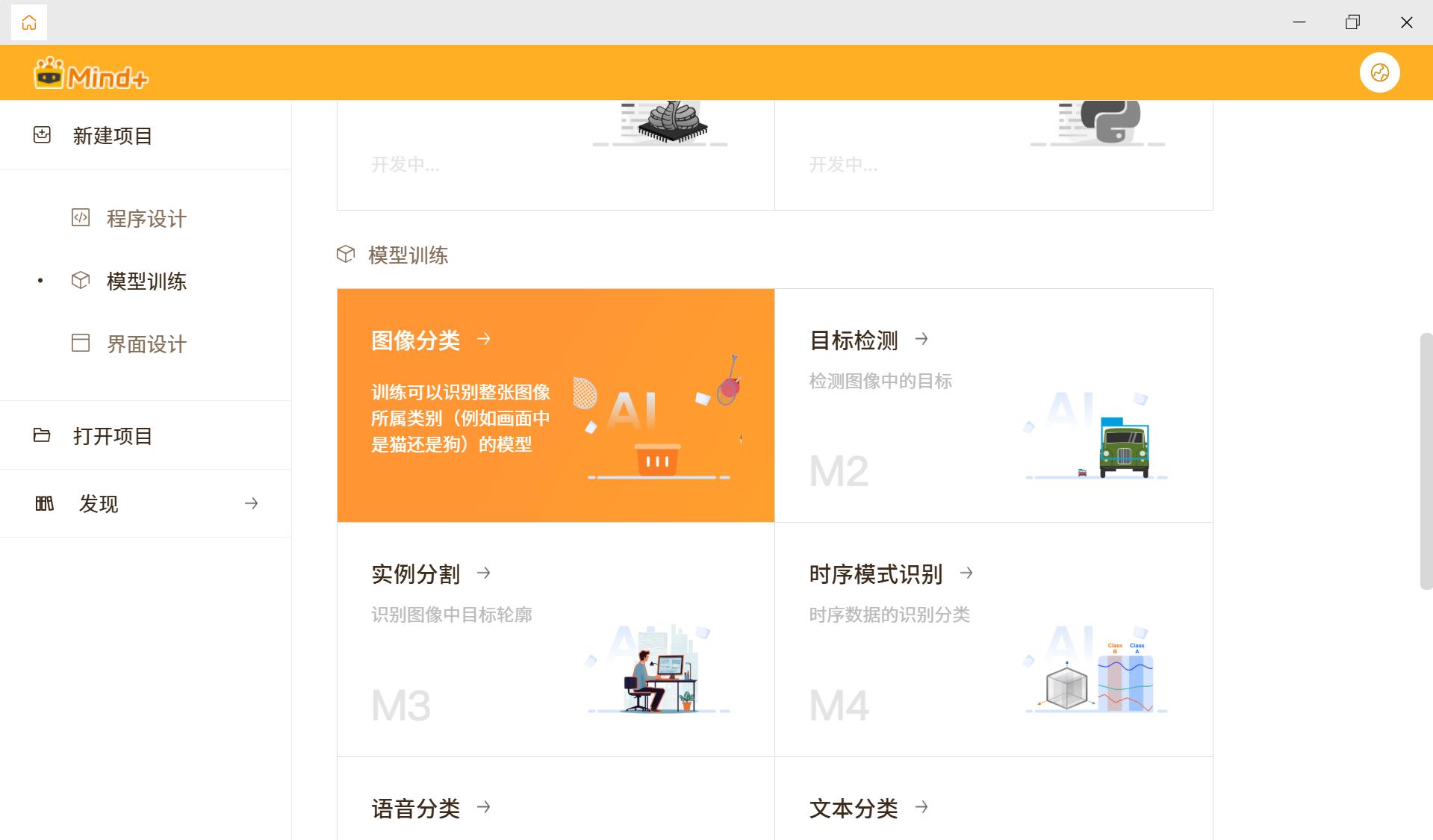Click the arrow beside 目标检测

point(921,339)
